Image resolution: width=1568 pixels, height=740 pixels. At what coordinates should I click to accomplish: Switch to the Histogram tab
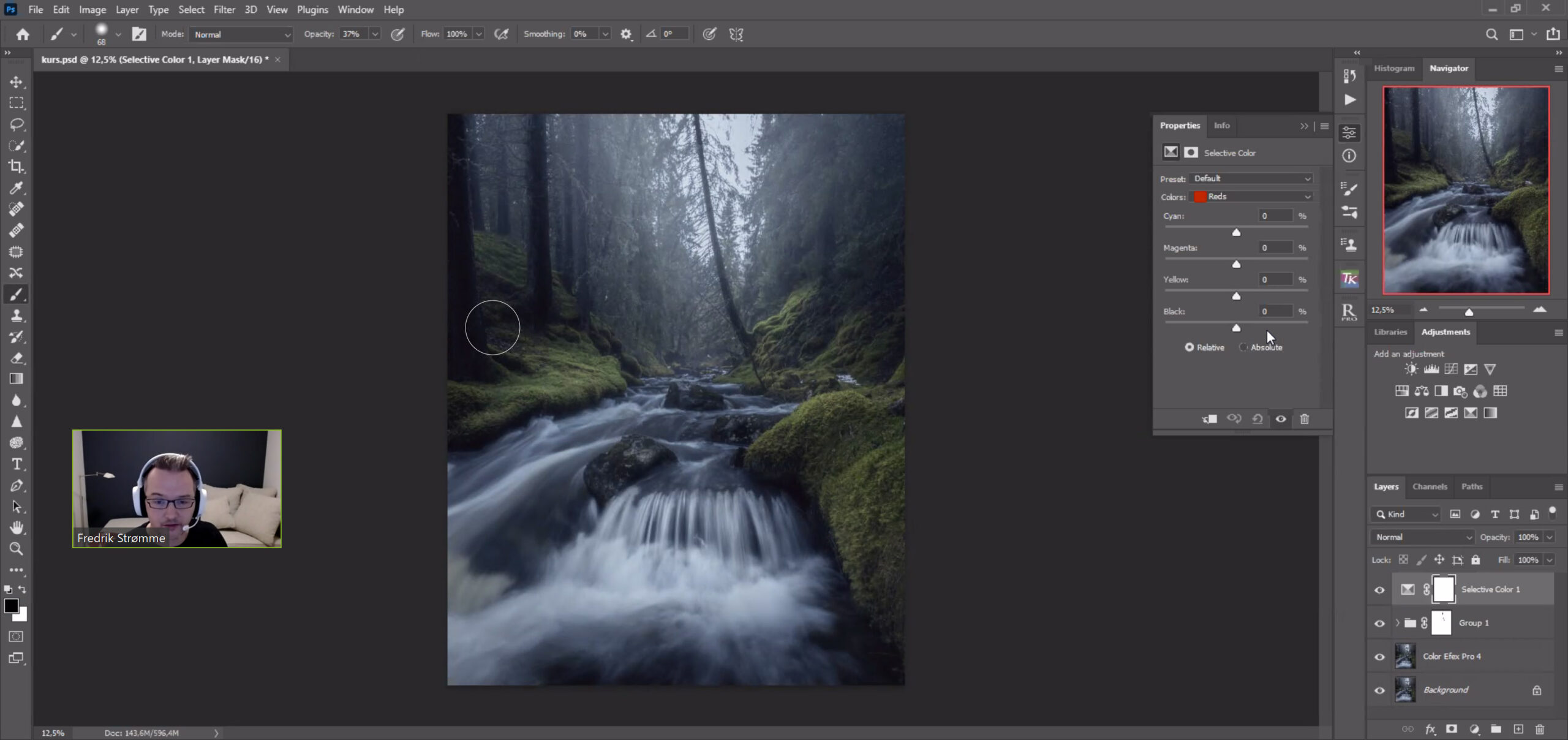1393,68
